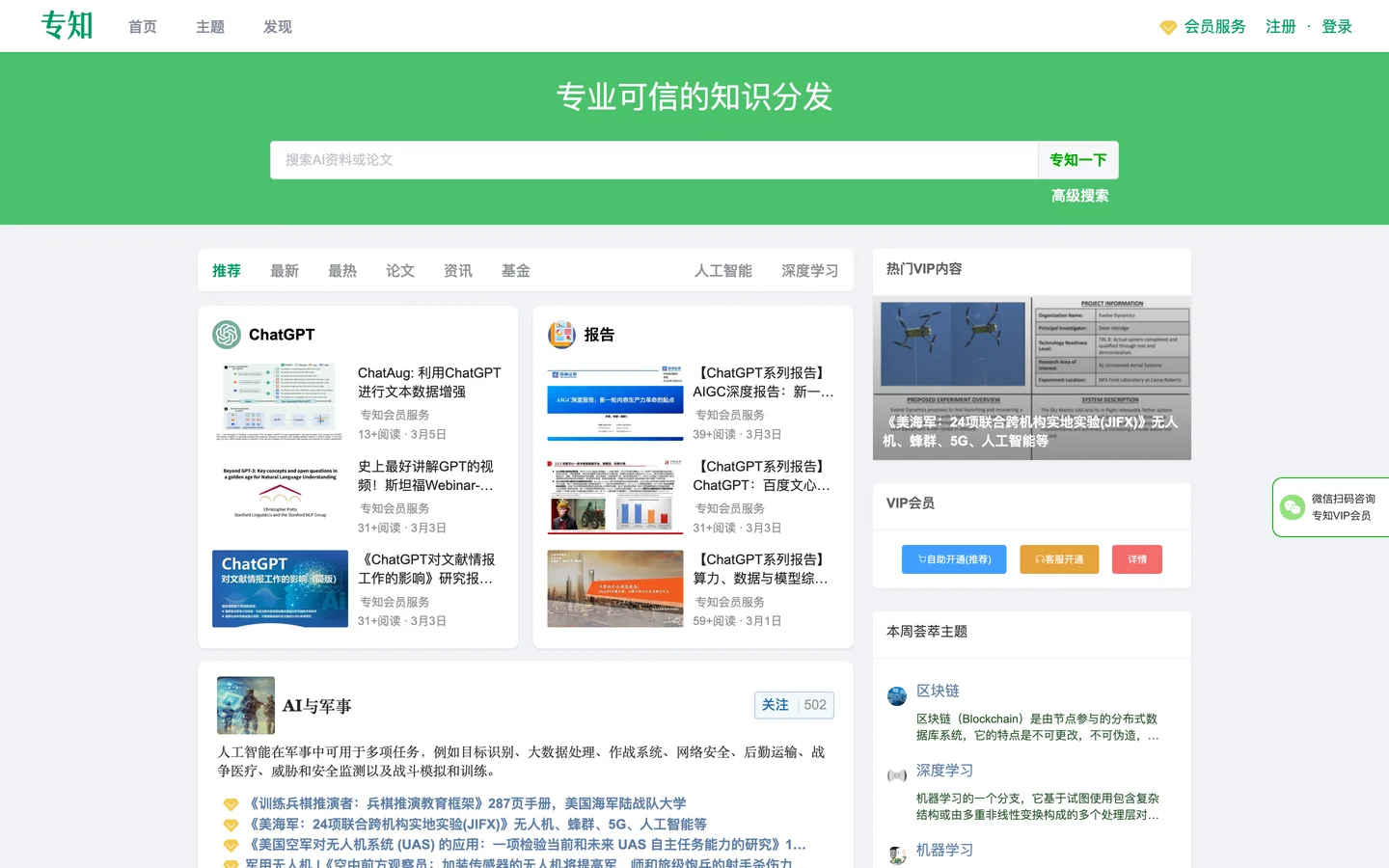Click the 区块链 topic avatar icon
Viewport: 1389px width, 868px height.
click(x=897, y=696)
